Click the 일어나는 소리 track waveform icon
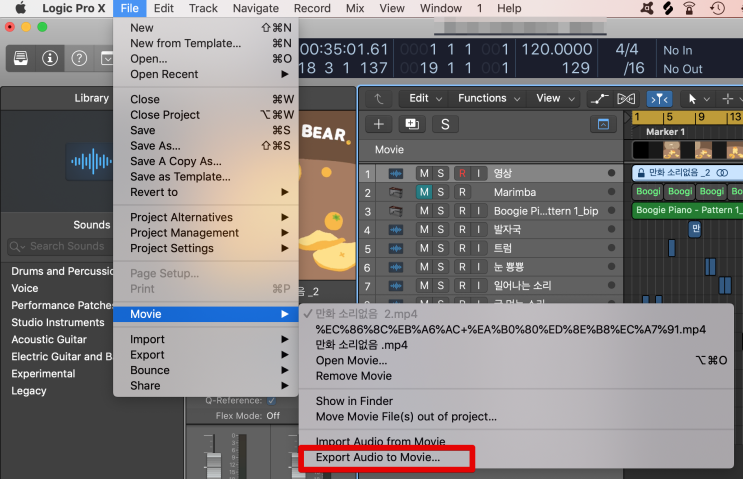 (396, 286)
